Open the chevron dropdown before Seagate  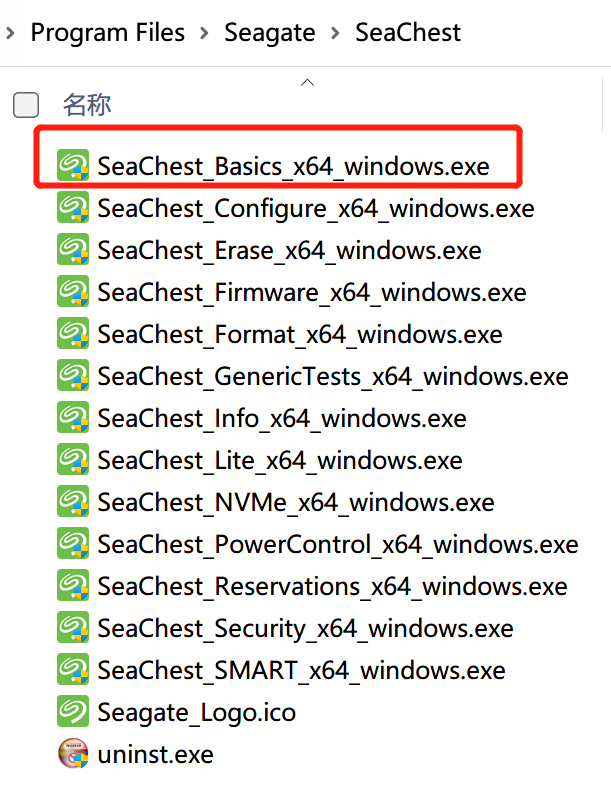click(x=204, y=33)
